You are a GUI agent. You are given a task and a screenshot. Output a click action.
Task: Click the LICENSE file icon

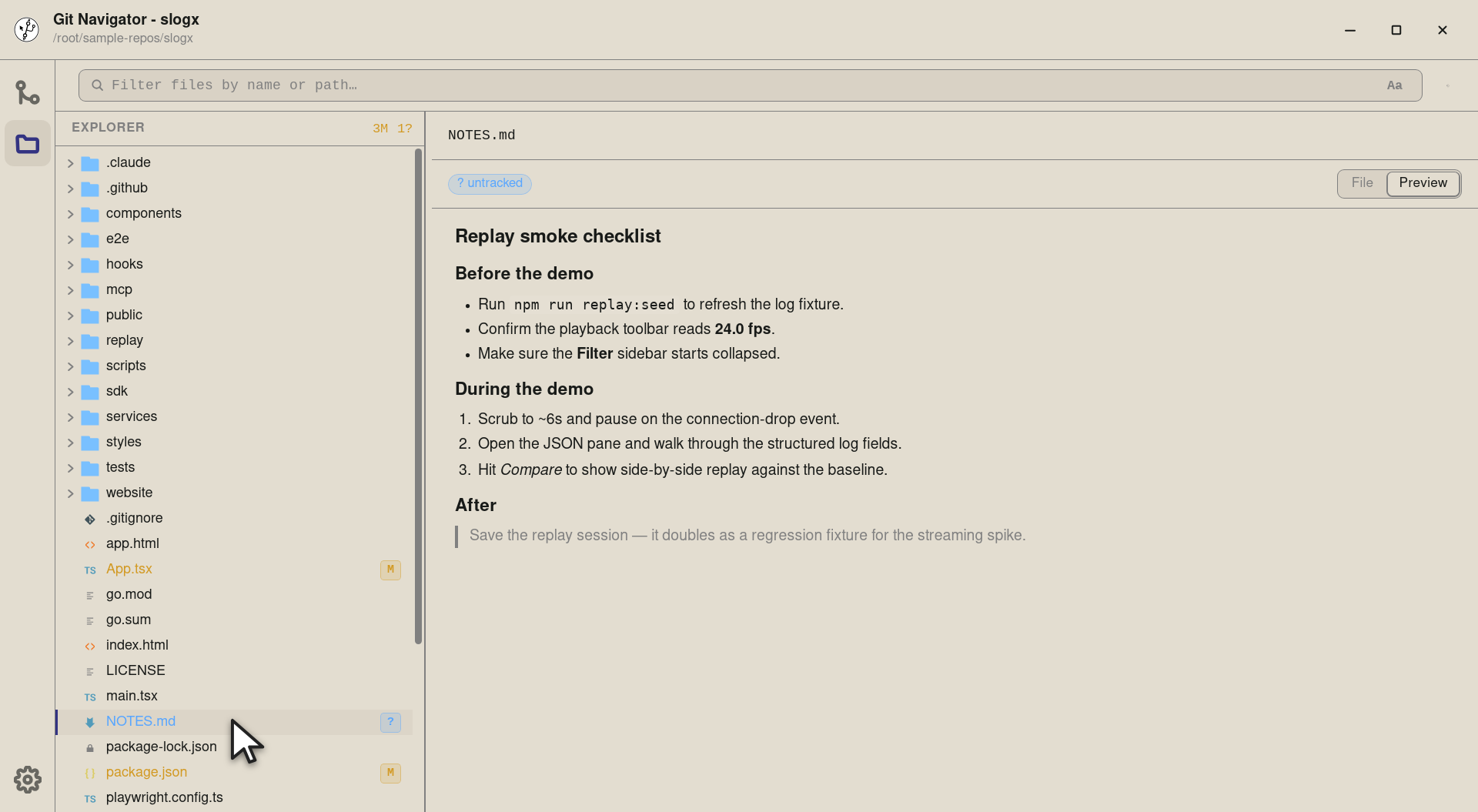click(x=90, y=671)
